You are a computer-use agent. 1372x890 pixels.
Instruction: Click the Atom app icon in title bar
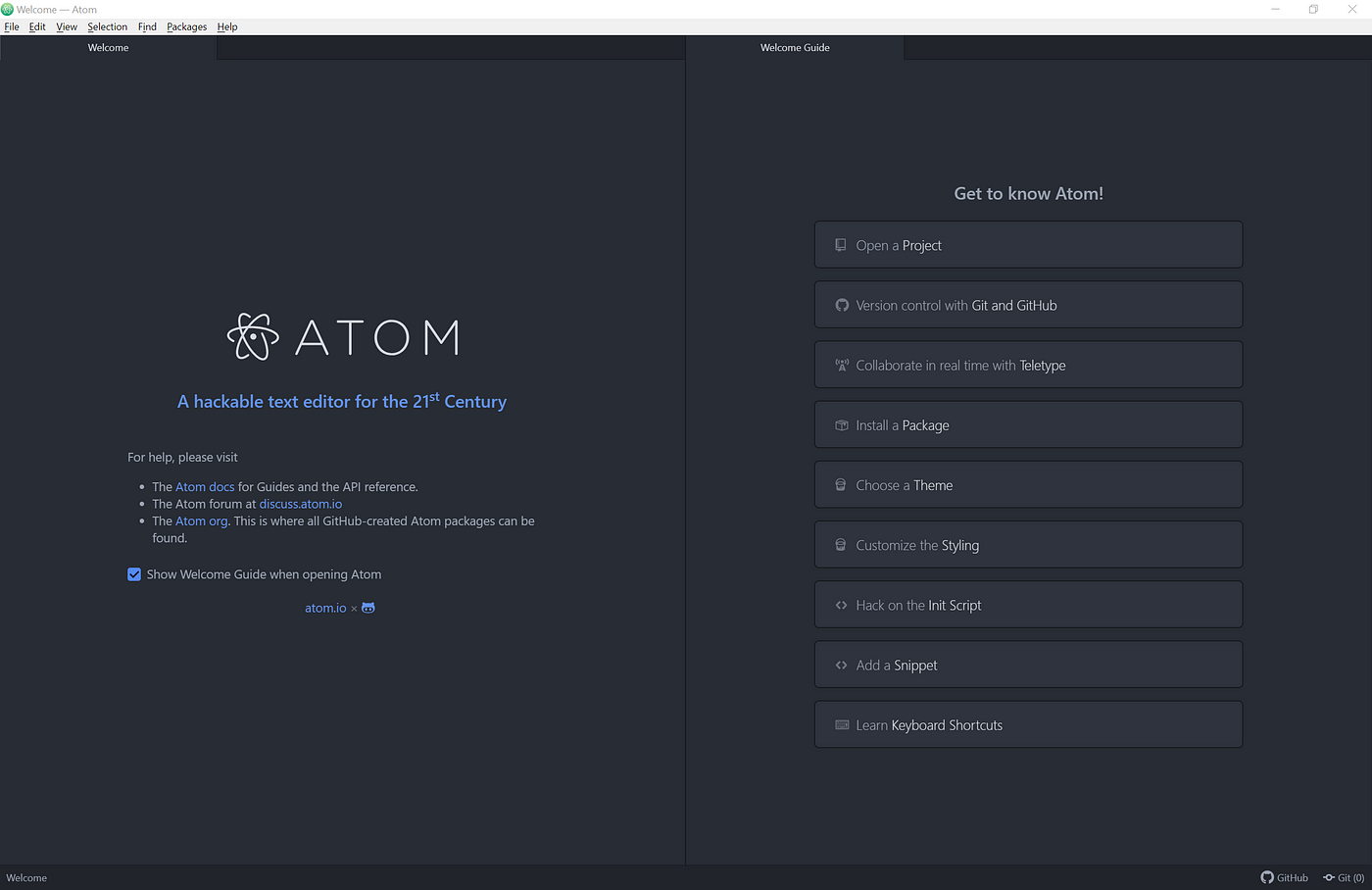click(7, 9)
